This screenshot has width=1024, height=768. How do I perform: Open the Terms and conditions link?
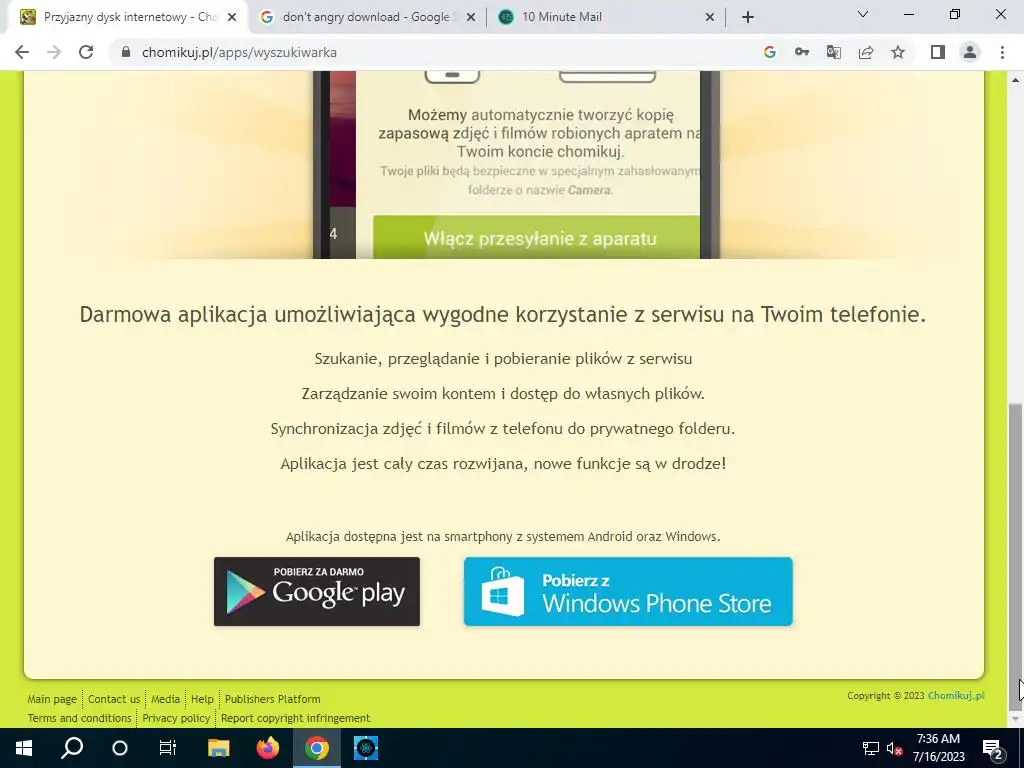click(80, 718)
